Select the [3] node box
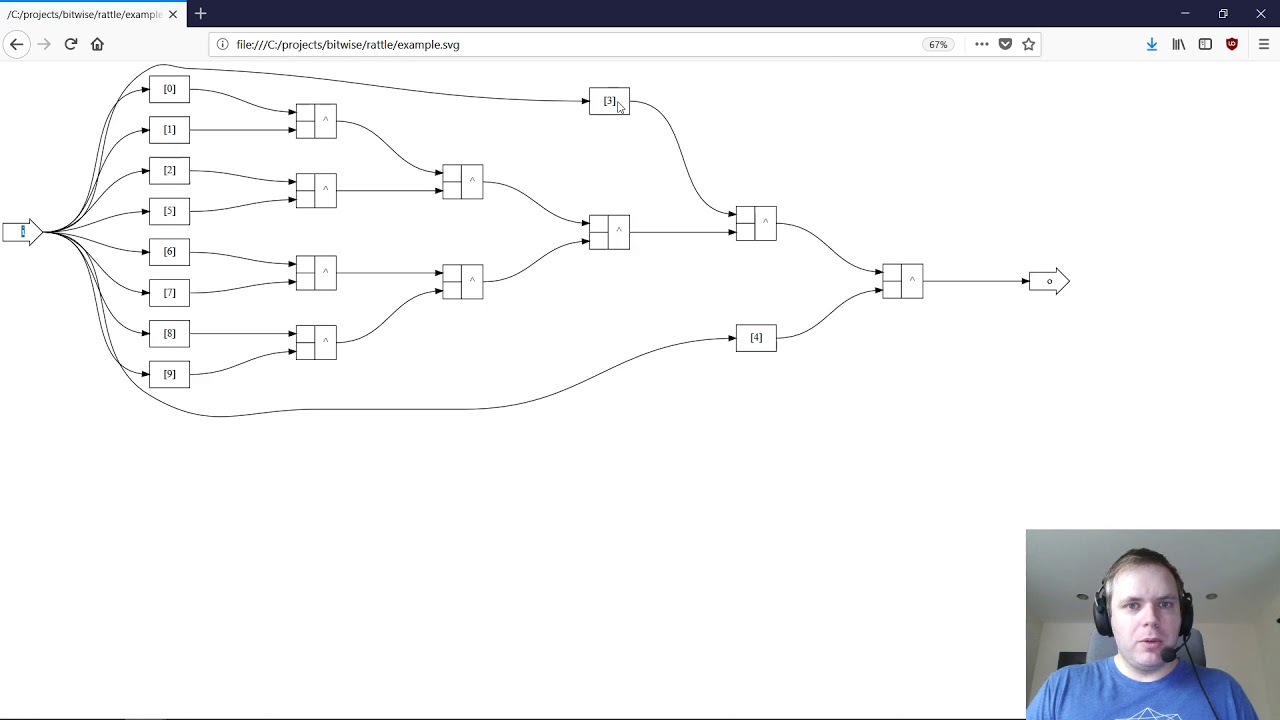The image size is (1280, 720). coord(609,101)
